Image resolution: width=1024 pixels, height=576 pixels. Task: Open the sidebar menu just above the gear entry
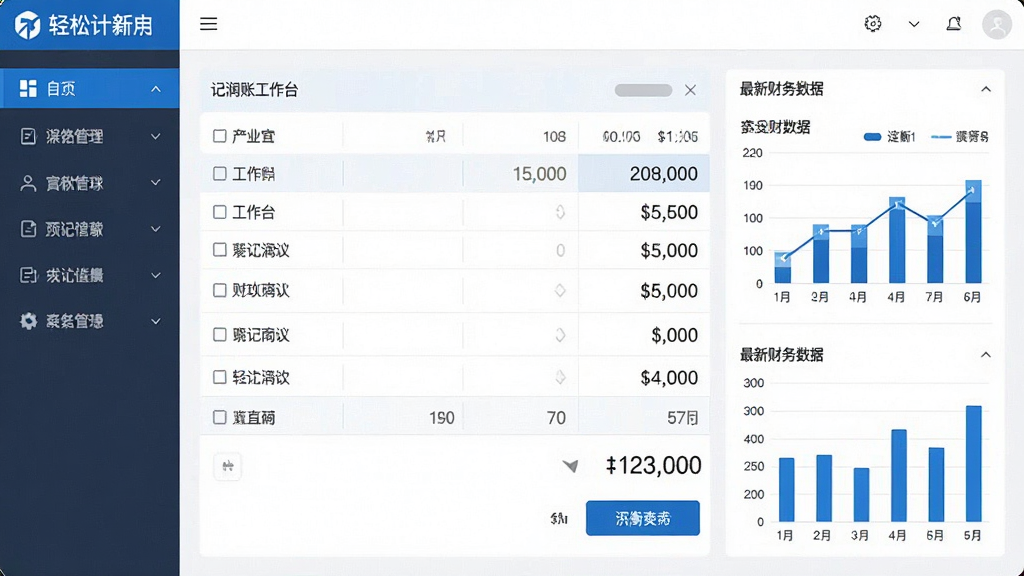click(89, 276)
